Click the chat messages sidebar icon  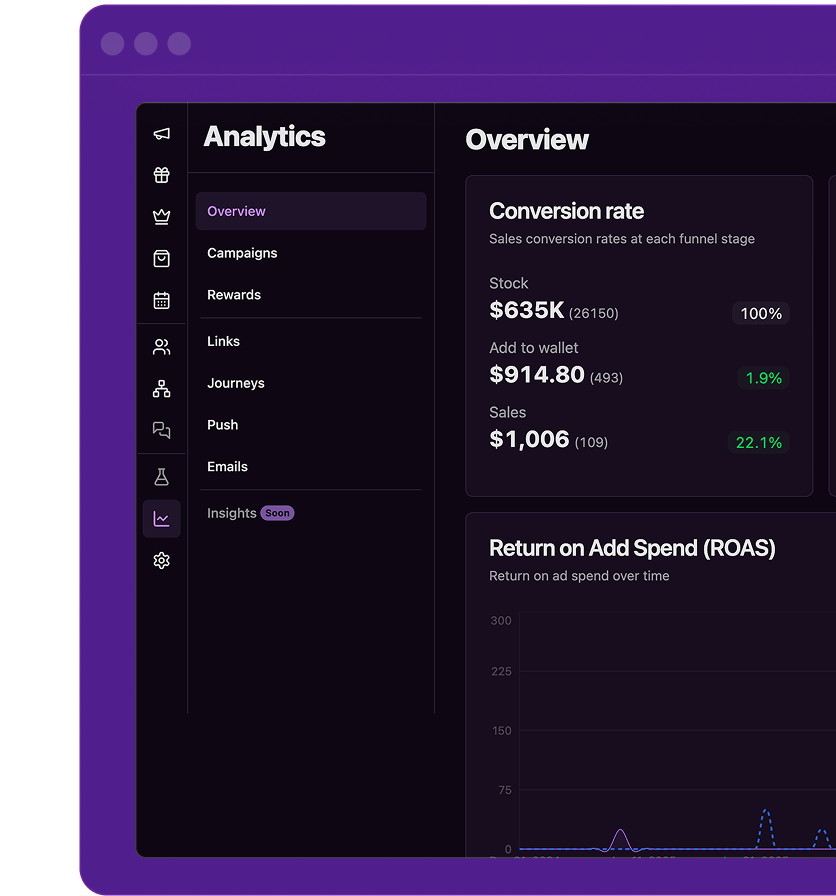162,430
